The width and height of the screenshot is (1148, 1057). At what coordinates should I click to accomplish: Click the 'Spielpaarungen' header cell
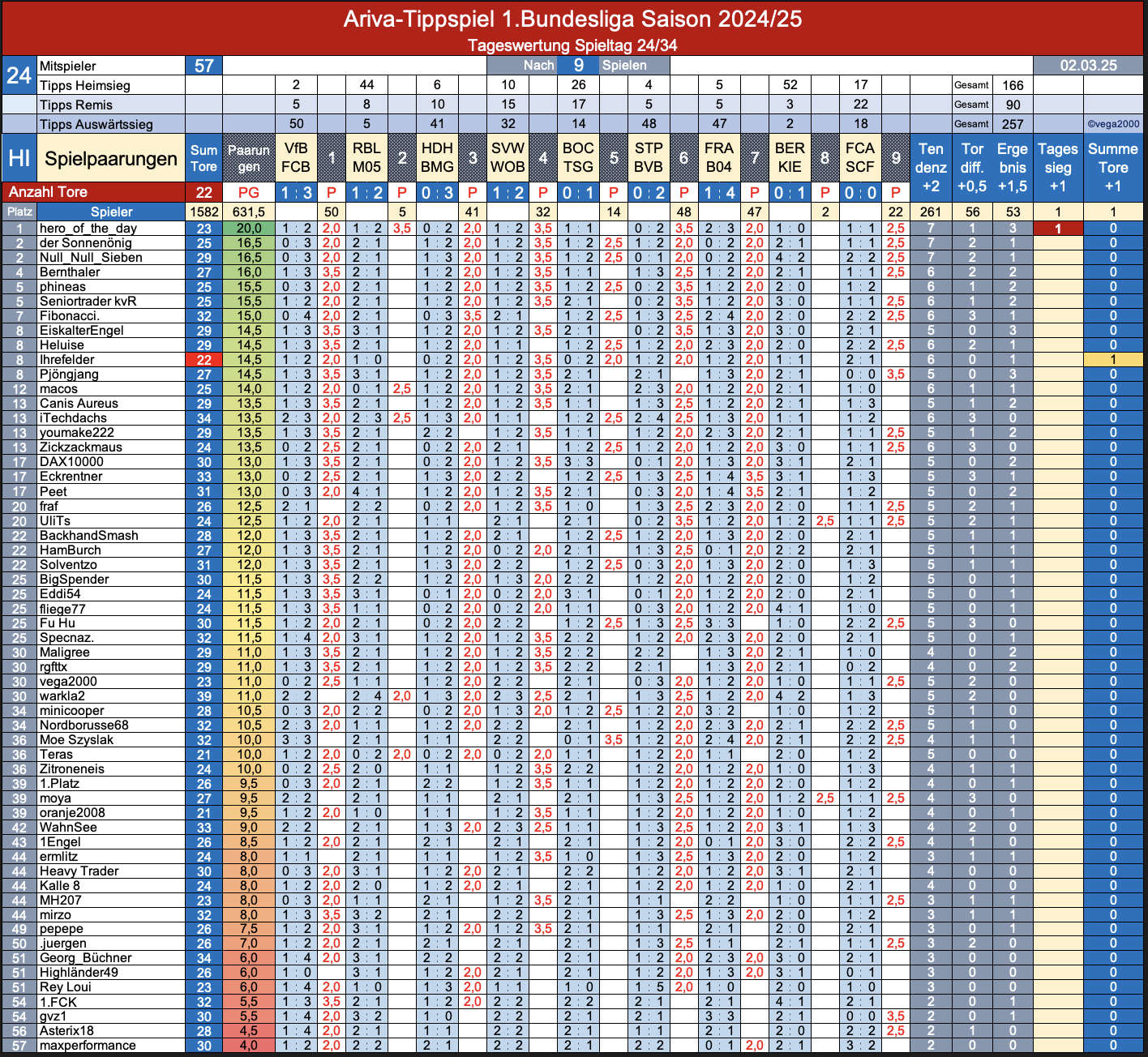pyautogui.click(x=111, y=158)
